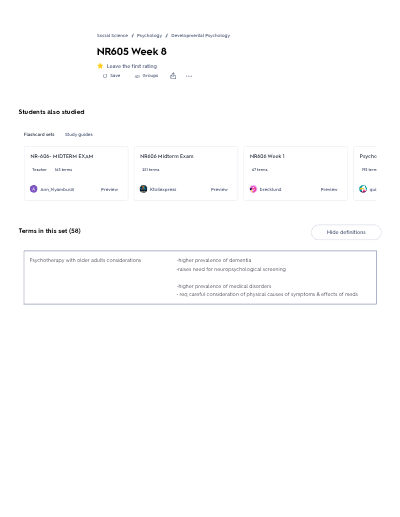Click the share icon below the title
Screen dimensions: 400x517
tap(173, 76)
